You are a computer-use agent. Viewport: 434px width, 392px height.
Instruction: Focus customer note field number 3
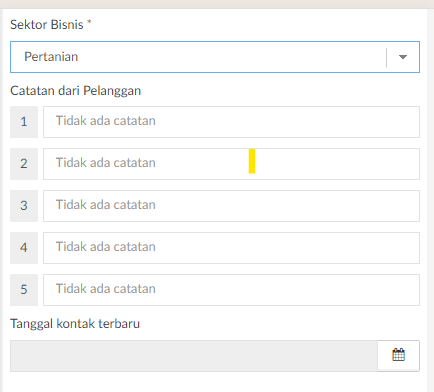click(x=231, y=206)
